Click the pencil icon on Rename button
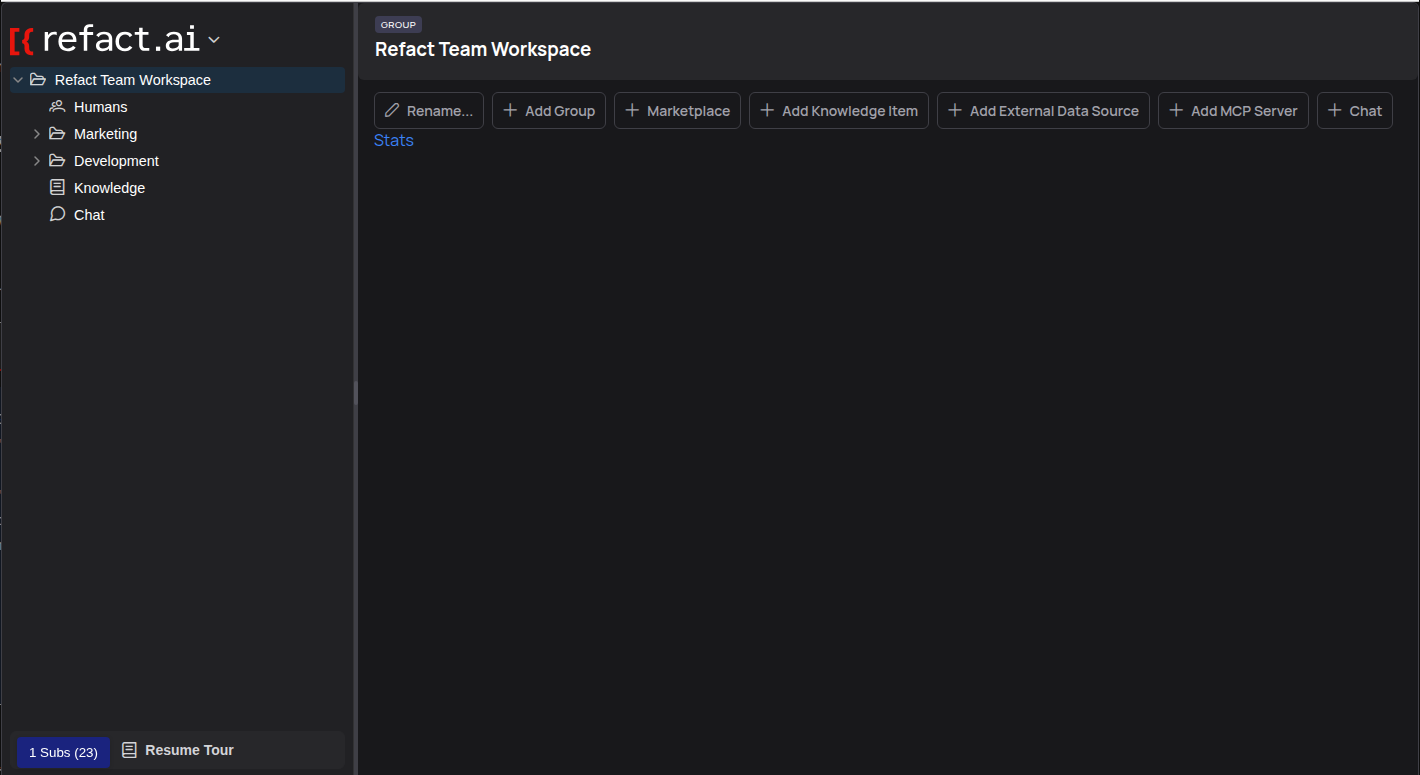The height and width of the screenshot is (775, 1420). pos(392,111)
